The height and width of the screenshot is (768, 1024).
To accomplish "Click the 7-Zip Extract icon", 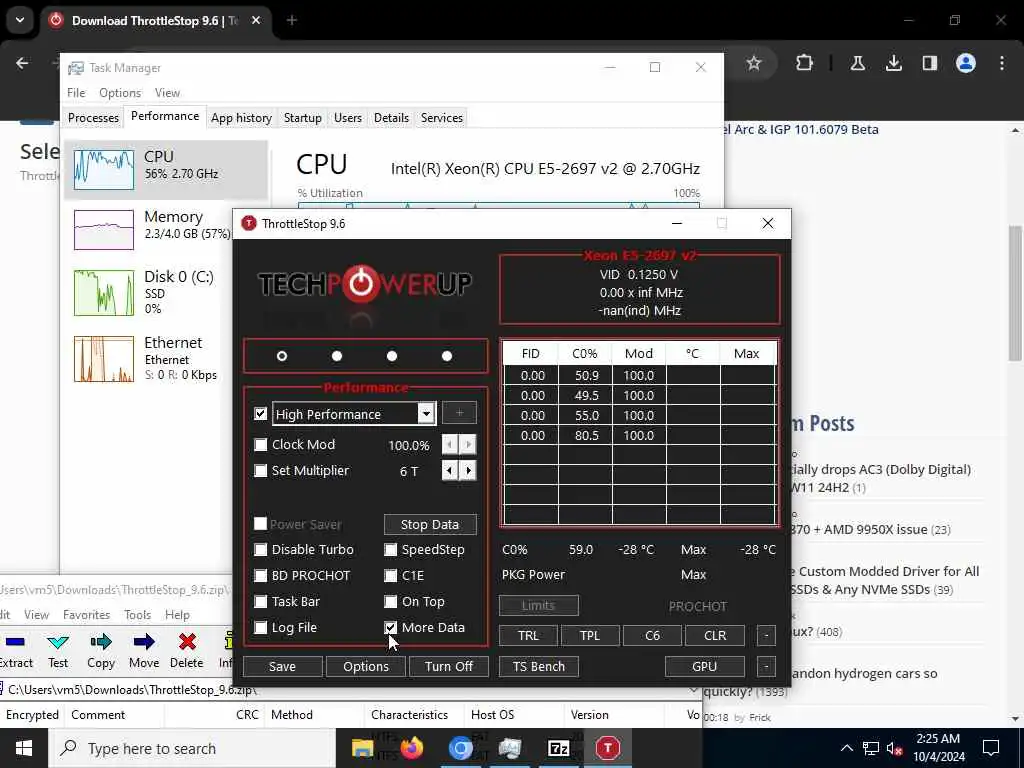I will click(15, 643).
